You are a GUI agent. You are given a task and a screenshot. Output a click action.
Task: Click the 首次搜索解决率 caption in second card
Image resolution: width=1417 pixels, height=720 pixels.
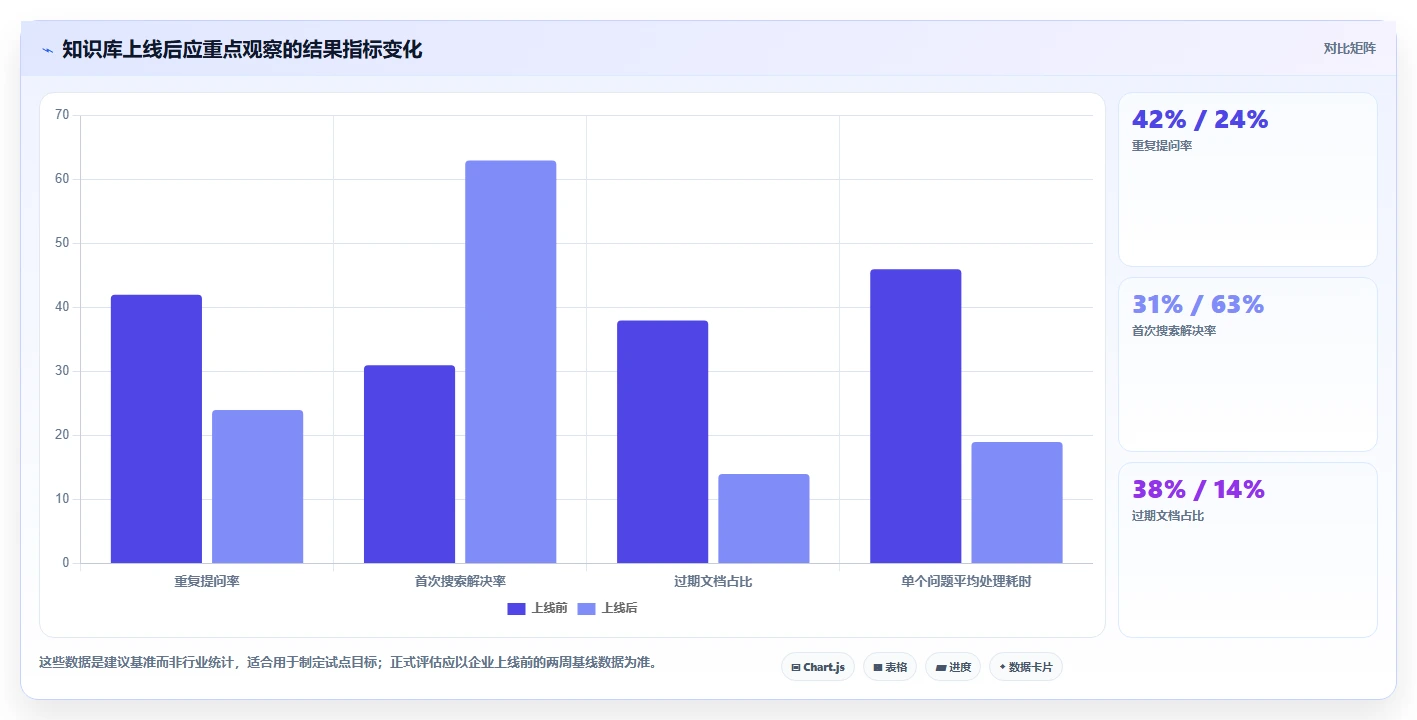click(x=1174, y=331)
